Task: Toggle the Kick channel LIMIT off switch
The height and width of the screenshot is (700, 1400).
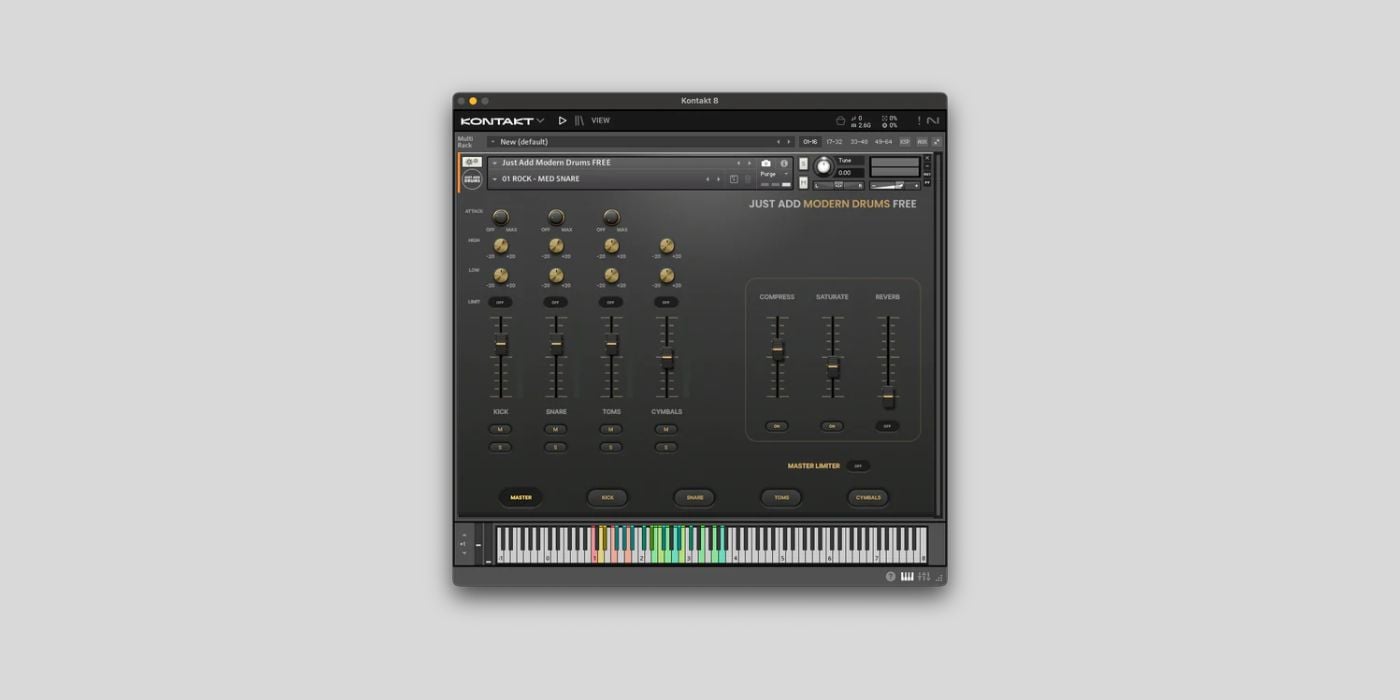Action: click(501, 301)
